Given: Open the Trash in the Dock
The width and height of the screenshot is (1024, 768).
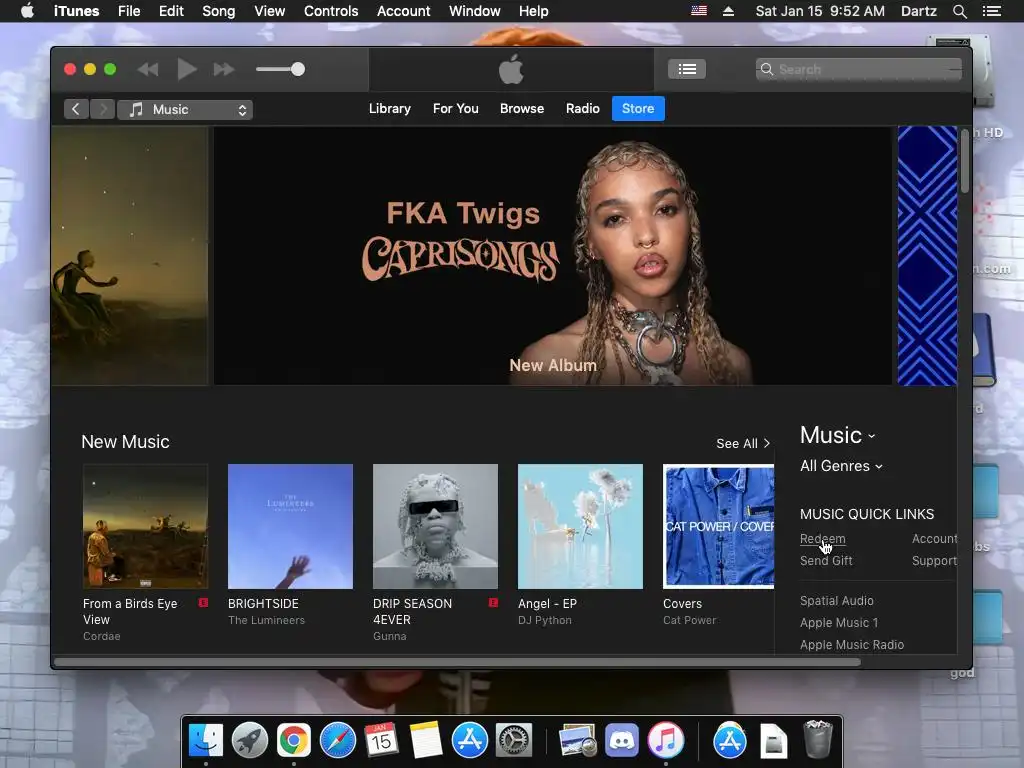Looking at the screenshot, I should [x=817, y=739].
